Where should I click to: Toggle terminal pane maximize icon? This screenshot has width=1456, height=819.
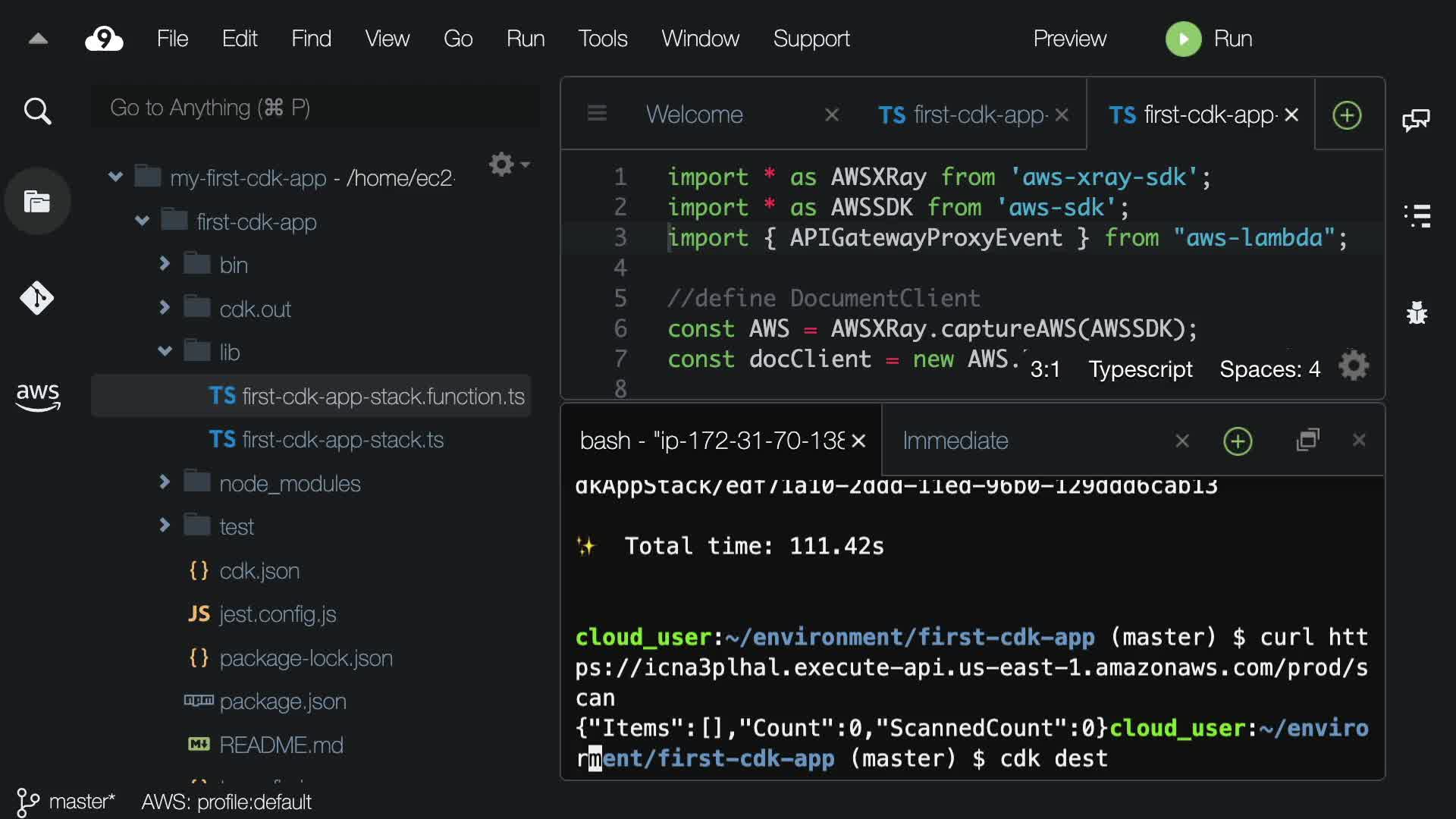pyautogui.click(x=1308, y=440)
